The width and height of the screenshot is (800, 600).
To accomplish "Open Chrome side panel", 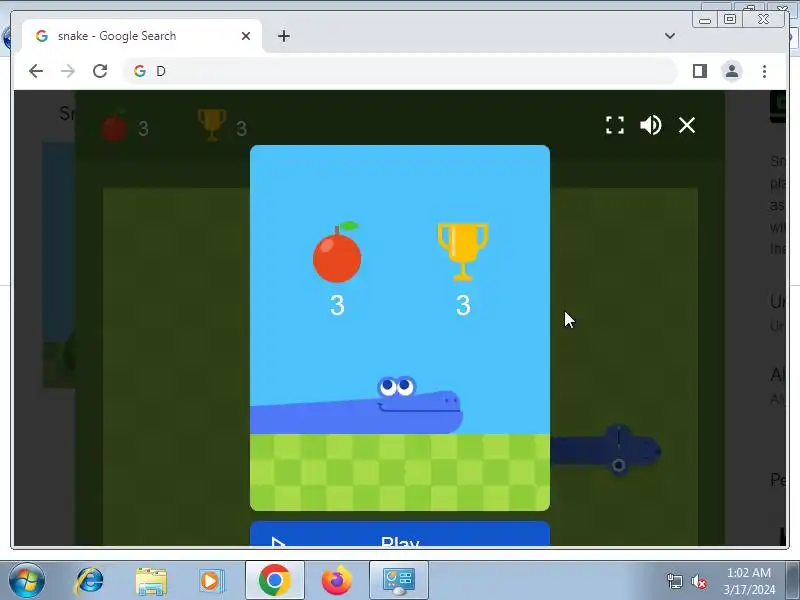I will pos(700,71).
